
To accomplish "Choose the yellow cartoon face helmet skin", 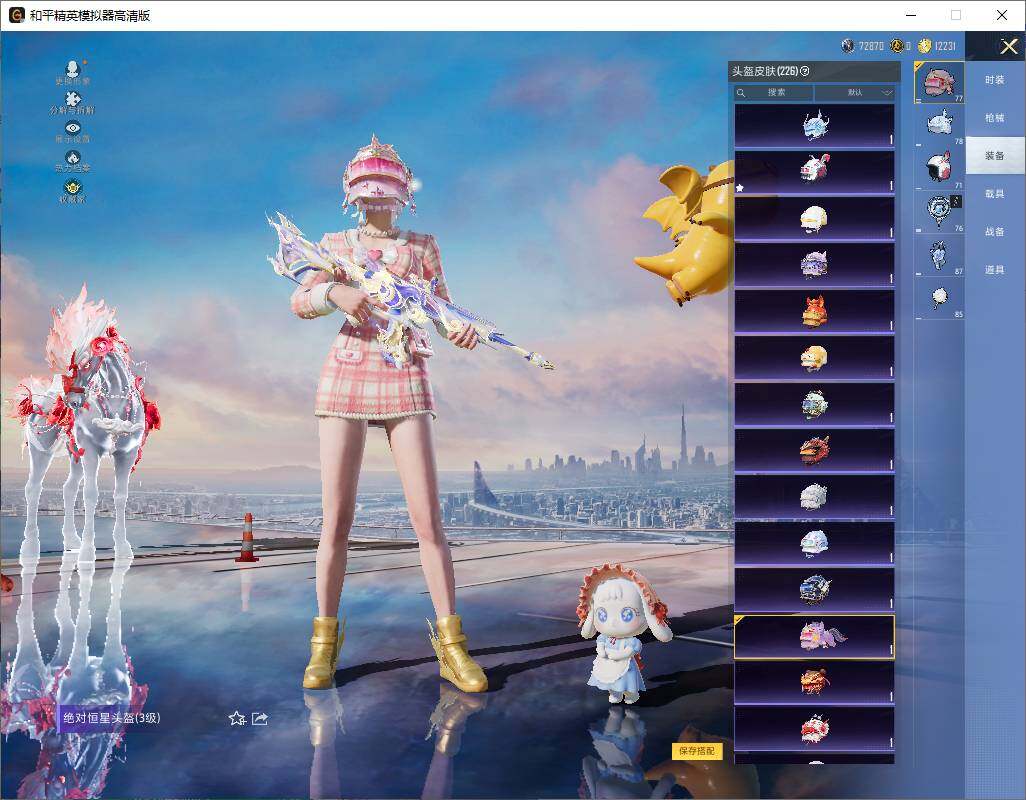I will pyautogui.click(x=814, y=358).
